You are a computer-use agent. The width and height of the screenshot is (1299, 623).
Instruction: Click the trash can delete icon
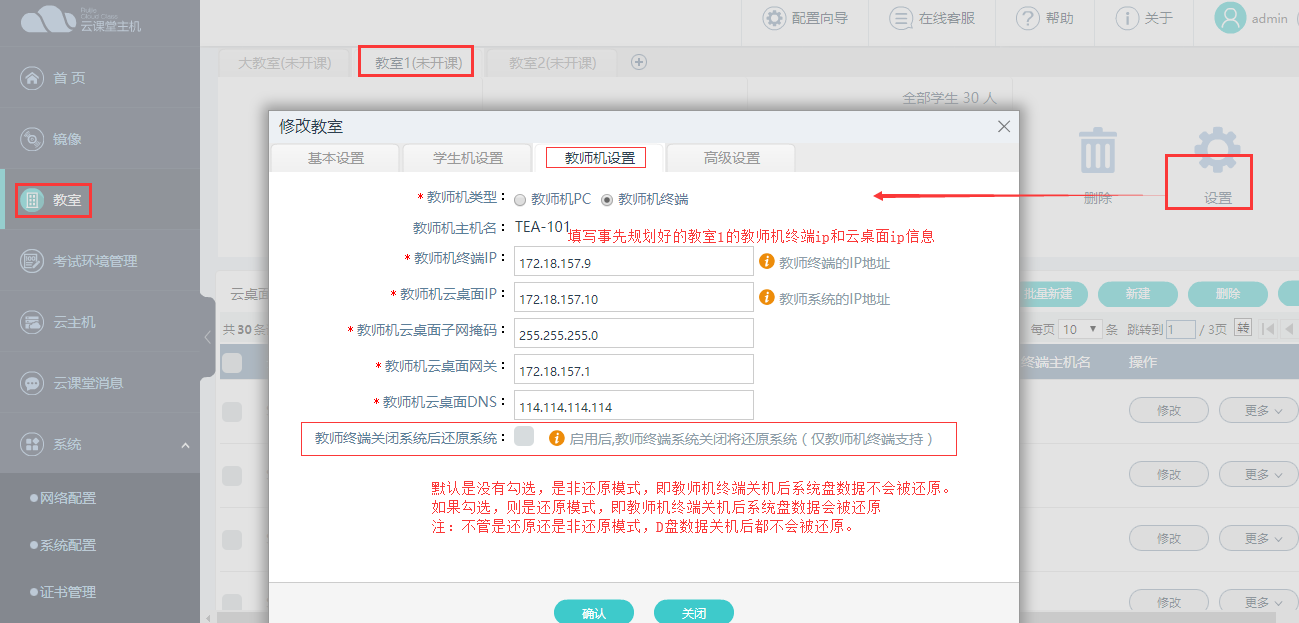click(1097, 152)
